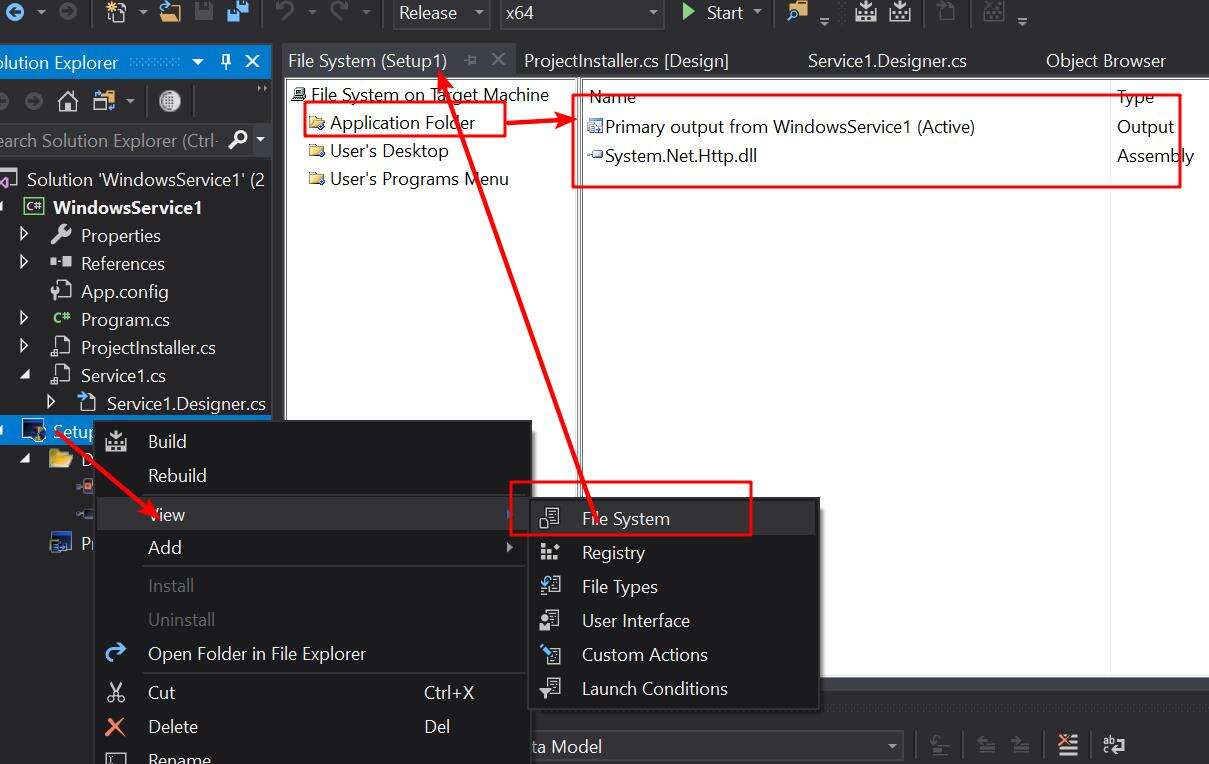Switch to Service1.Designer.cs tab
Screen dimensions: 1209x764
pyautogui.click(x=887, y=61)
